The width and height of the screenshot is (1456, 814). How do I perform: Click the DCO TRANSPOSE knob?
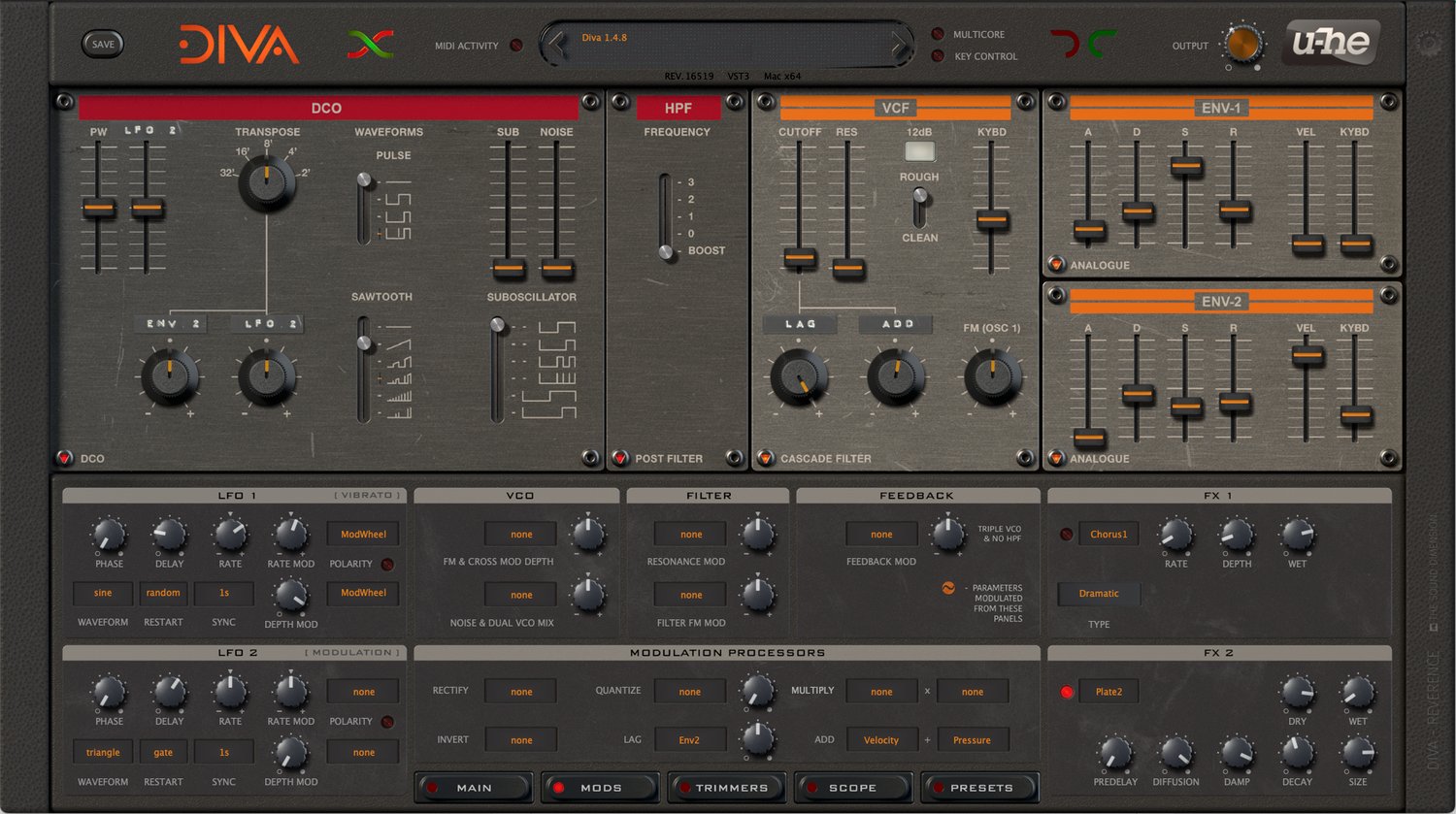click(267, 182)
